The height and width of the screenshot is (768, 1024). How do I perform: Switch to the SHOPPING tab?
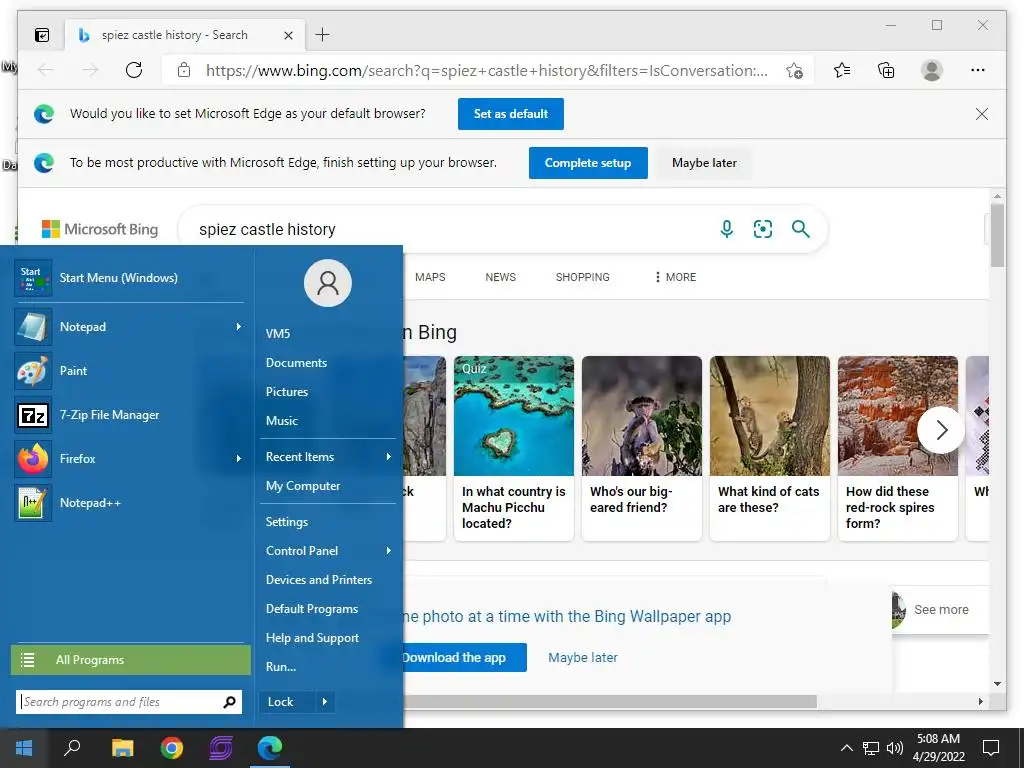pos(583,277)
